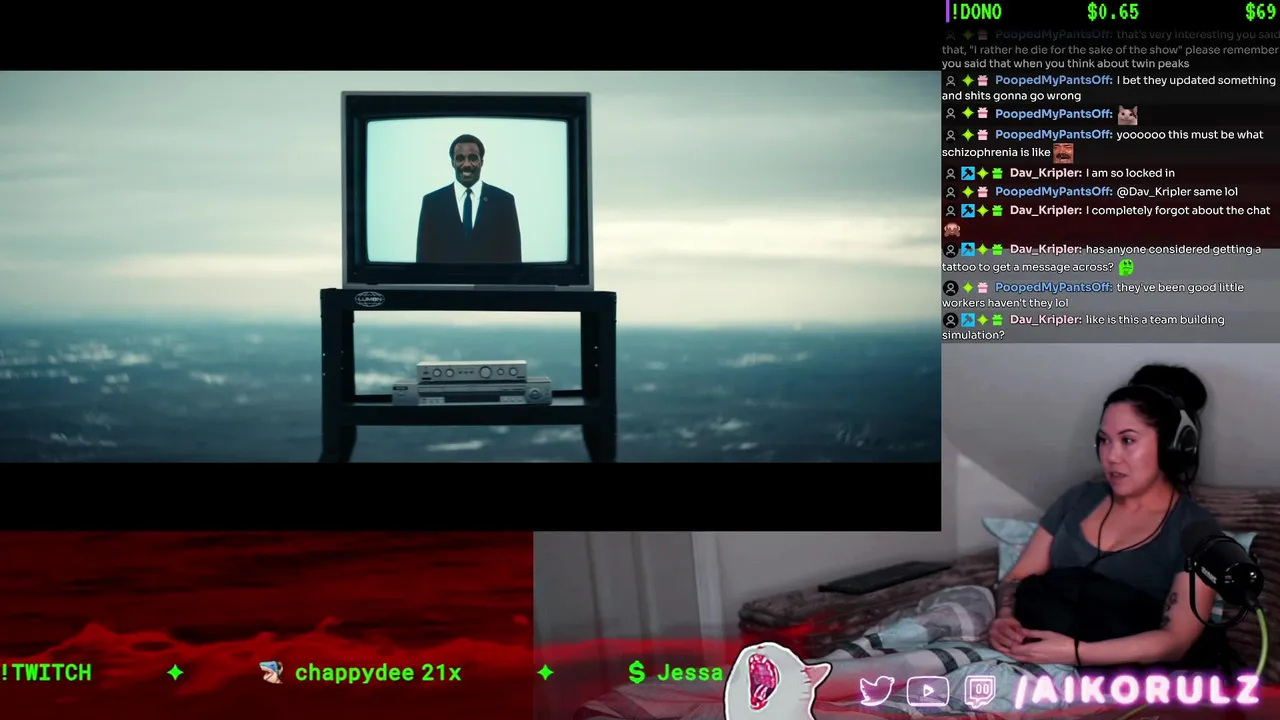Click the video showing TV on stand
The image size is (1280, 720).
click(x=470, y=266)
